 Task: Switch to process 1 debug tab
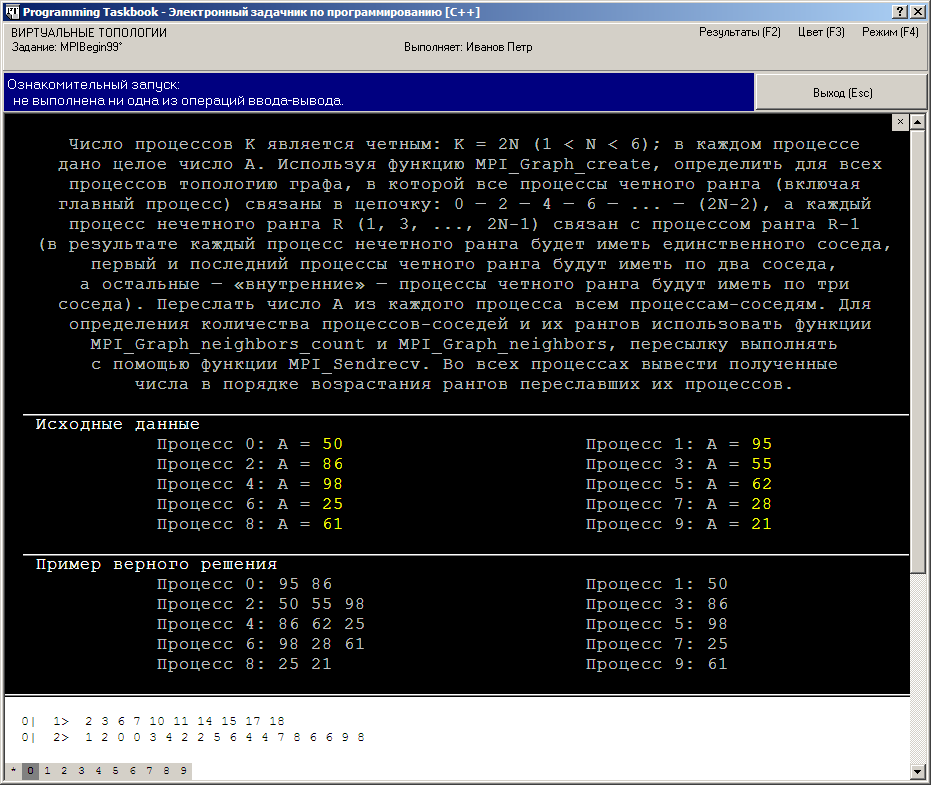click(x=48, y=771)
